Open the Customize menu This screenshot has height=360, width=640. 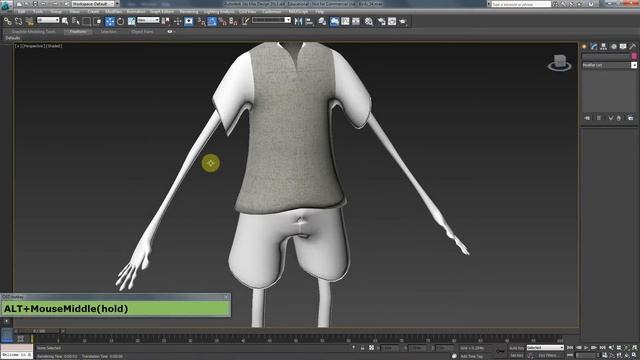[271, 12]
